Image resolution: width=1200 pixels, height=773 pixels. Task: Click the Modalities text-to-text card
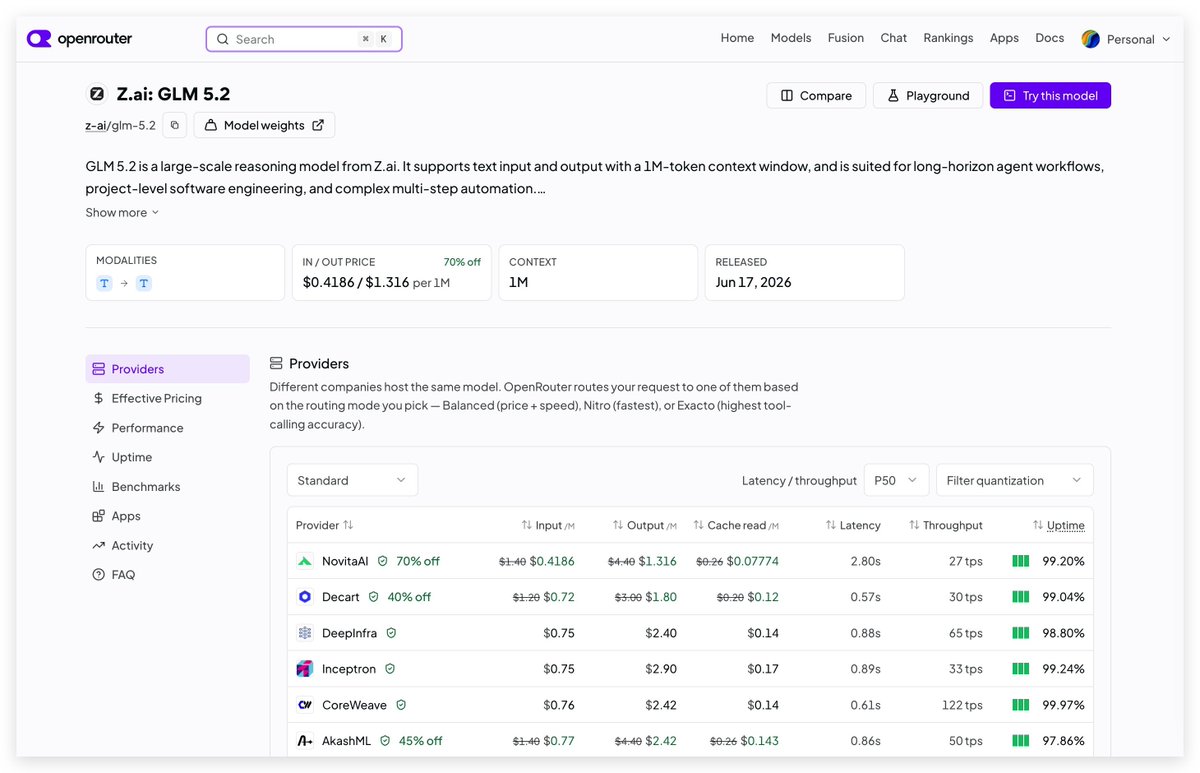pyautogui.click(x=185, y=272)
